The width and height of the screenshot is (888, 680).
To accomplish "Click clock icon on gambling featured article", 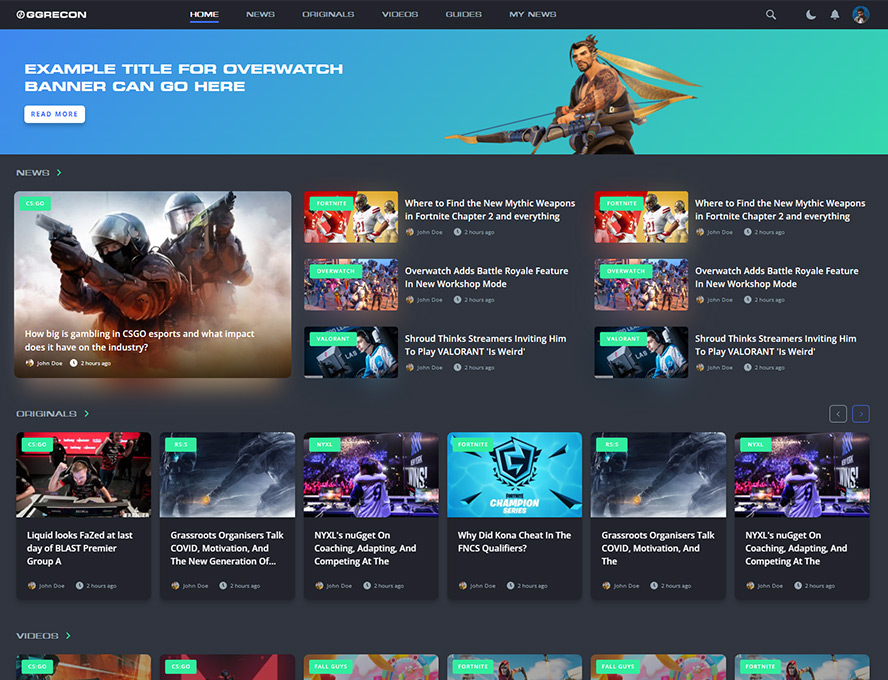I will (73, 363).
